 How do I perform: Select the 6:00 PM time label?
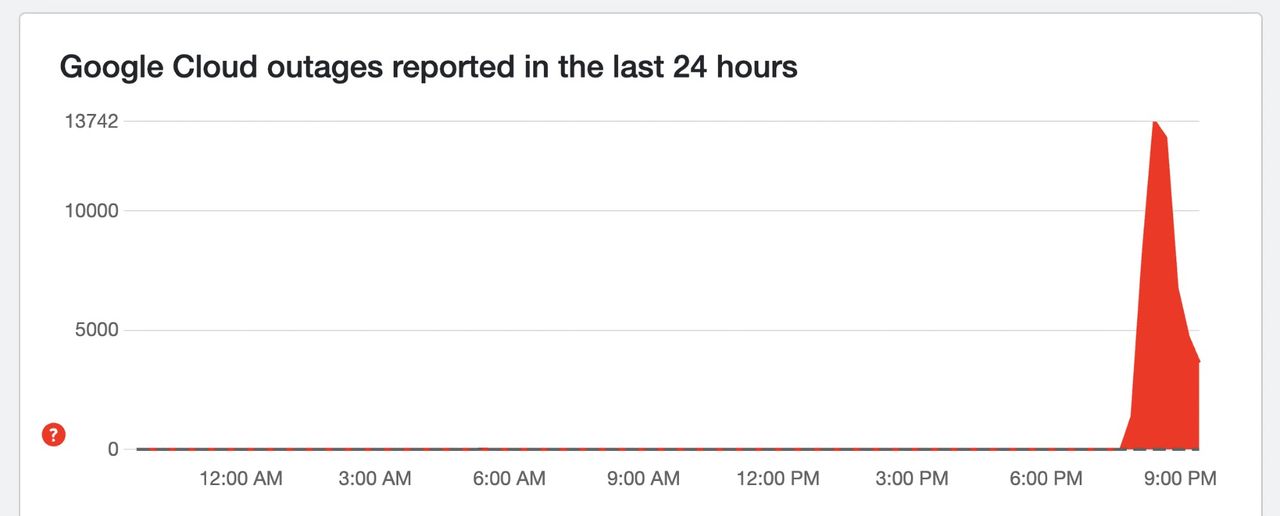[1045, 479]
